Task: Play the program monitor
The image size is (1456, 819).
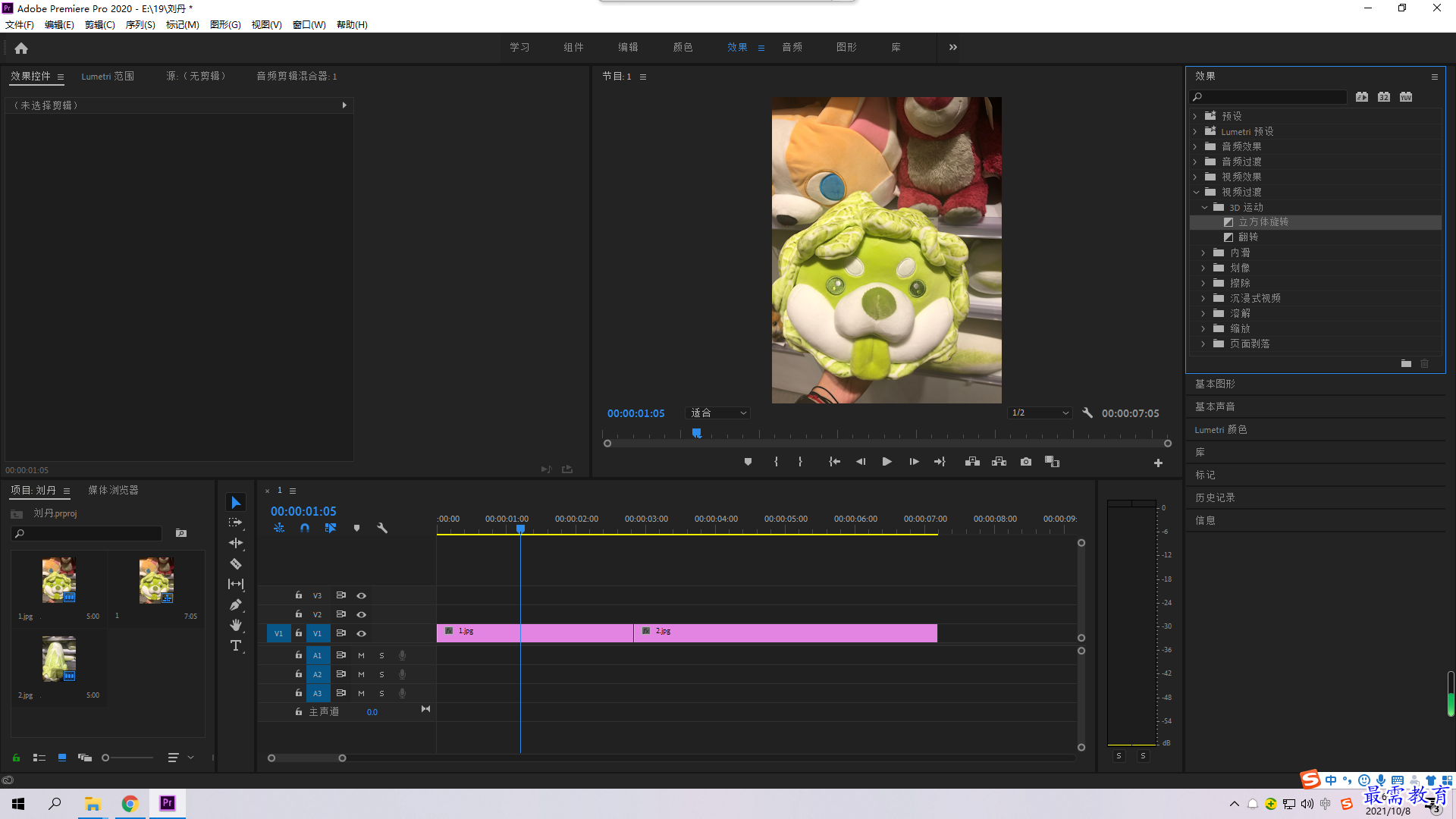Action: [886, 462]
